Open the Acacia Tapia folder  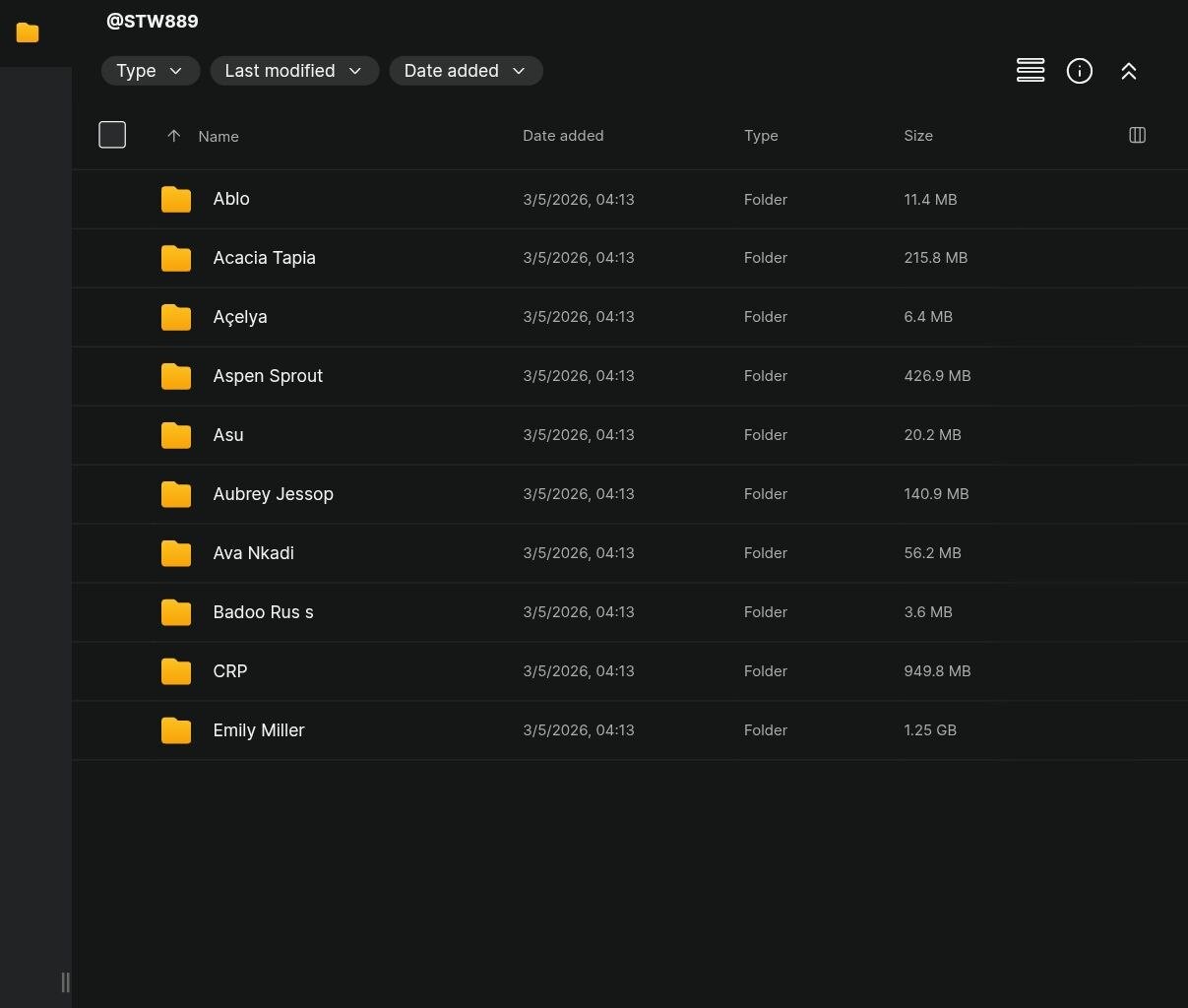click(x=264, y=258)
